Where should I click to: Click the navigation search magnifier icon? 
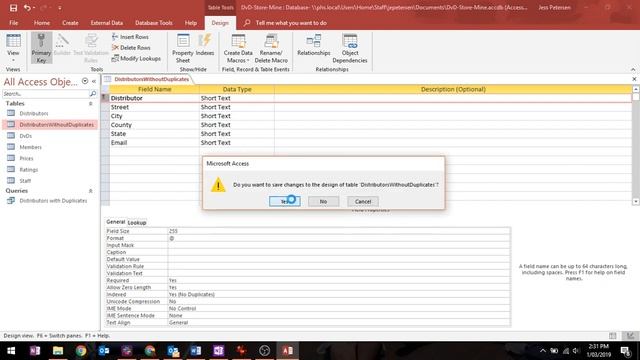(x=93, y=93)
